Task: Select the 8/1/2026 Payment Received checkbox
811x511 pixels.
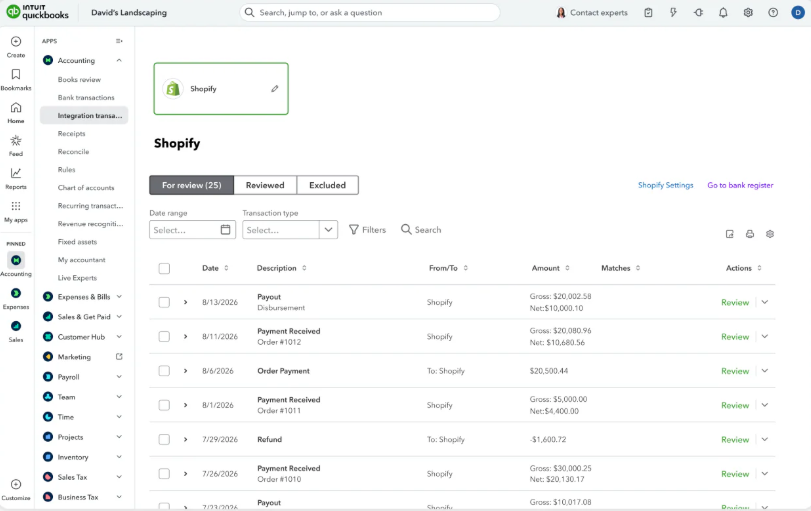Action: (164, 405)
